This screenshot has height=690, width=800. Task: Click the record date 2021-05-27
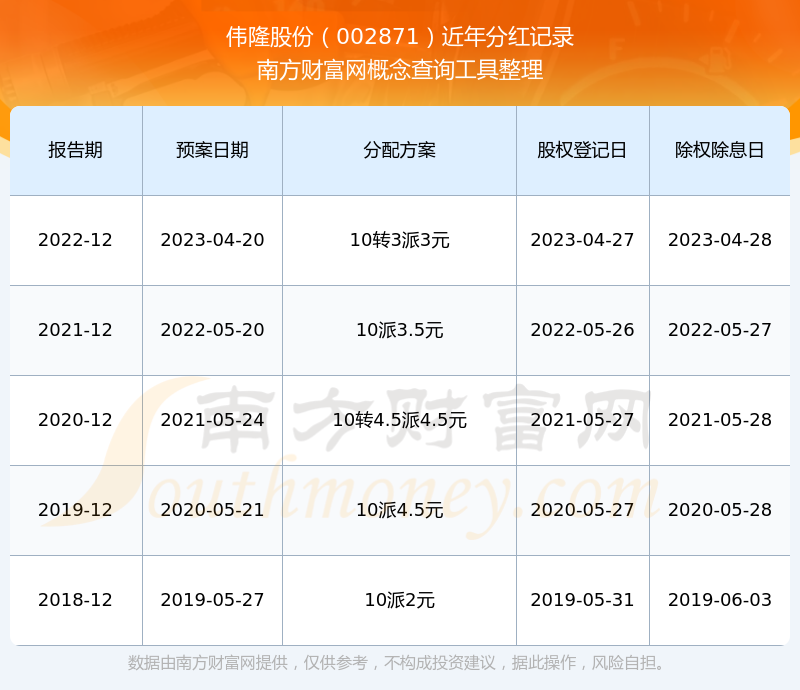pyautogui.click(x=582, y=420)
